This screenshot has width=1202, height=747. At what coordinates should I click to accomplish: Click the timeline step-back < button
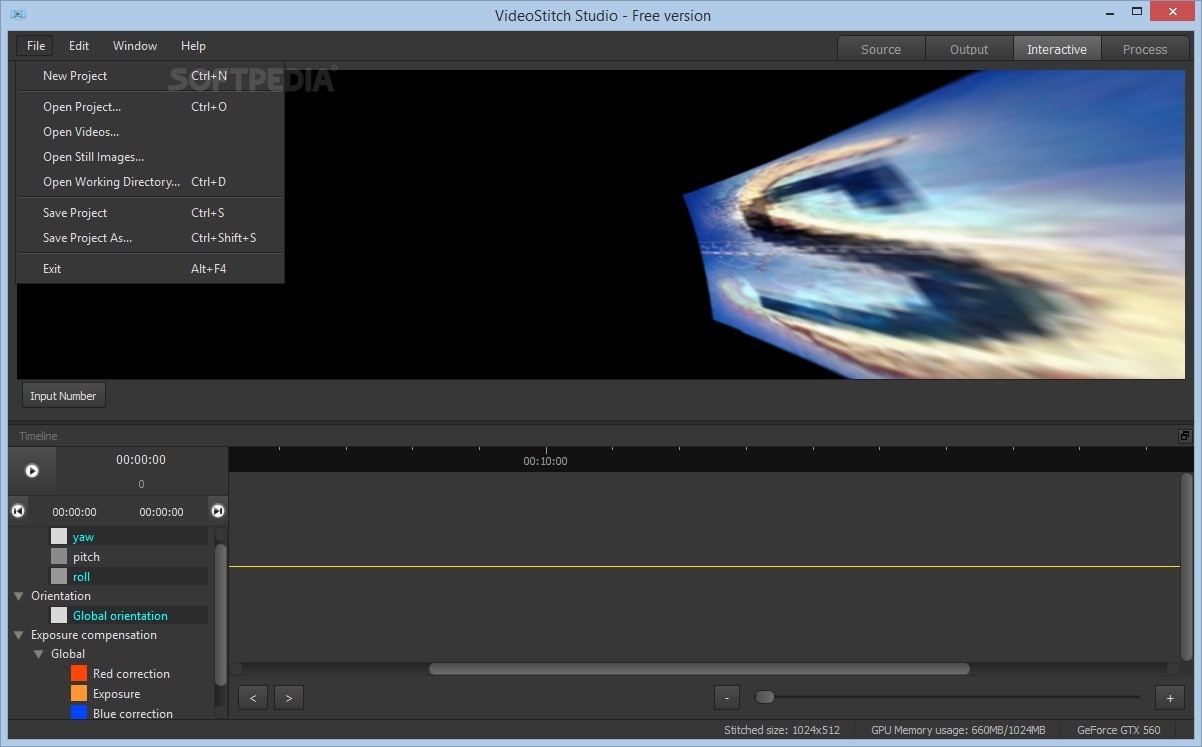(x=253, y=698)
